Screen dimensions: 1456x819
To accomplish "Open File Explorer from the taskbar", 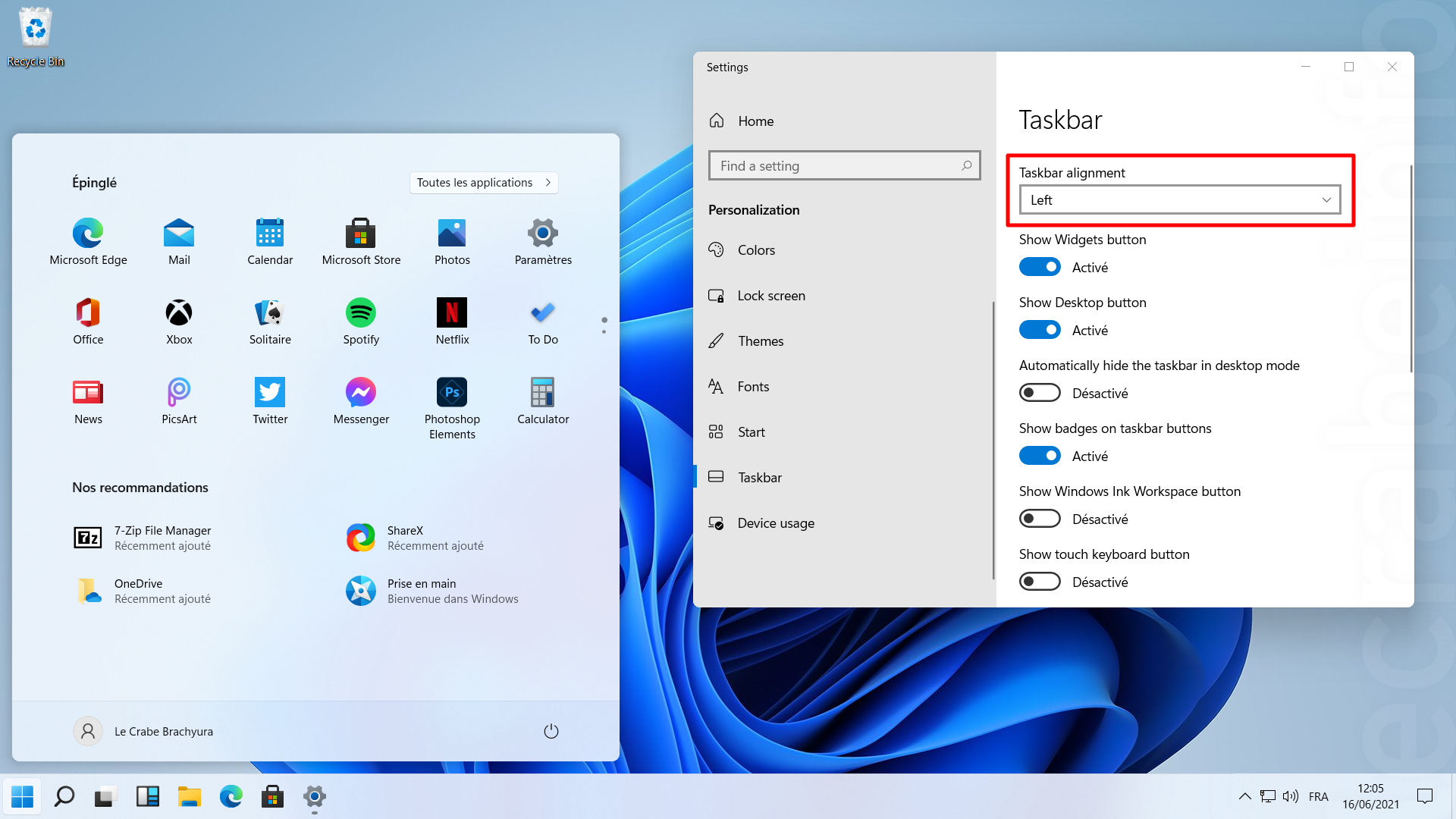I will [189, 796].
